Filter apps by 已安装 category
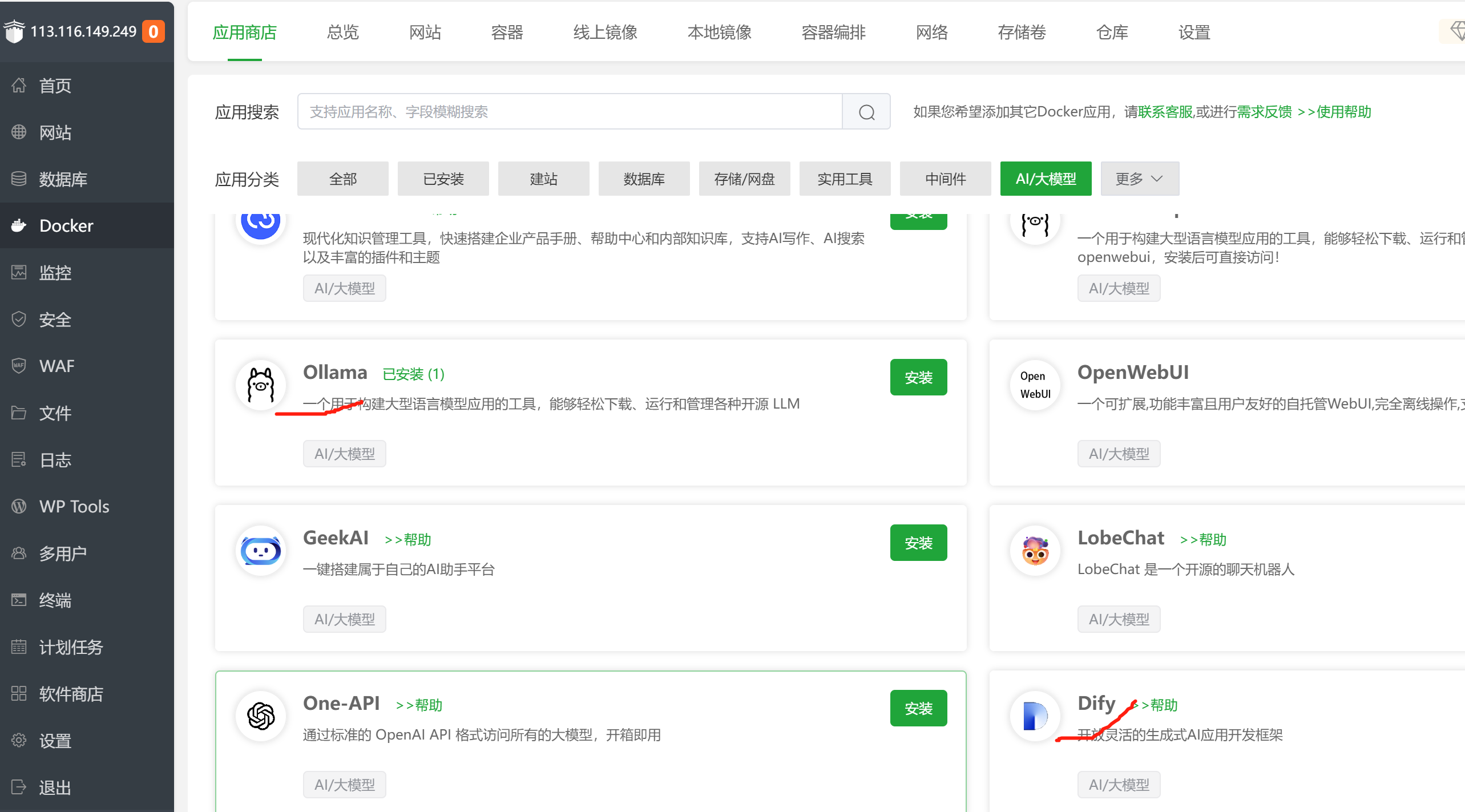The height and width of the screenshot is (812, 1465). 443,179
